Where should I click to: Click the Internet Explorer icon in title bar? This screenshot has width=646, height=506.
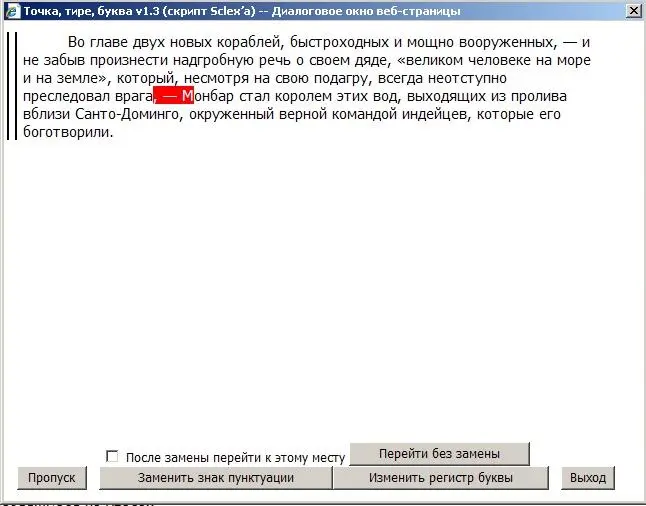13,11
